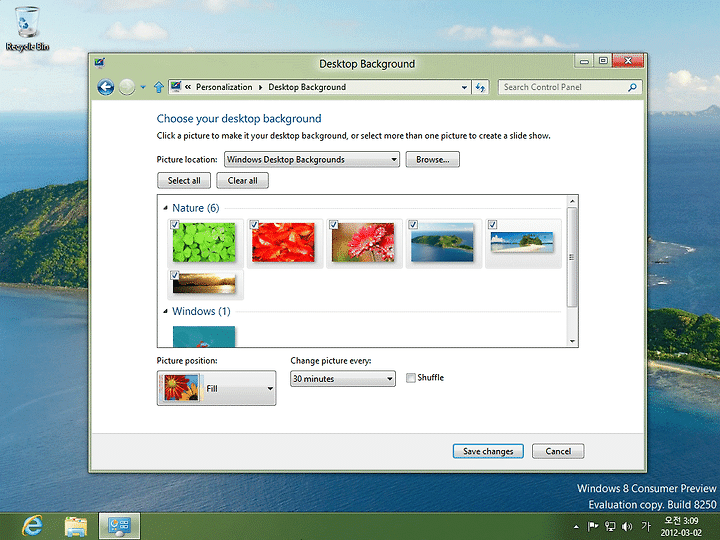720x540 pixels.
Task: Click the search magnifier icon
Action: [632, 87]
